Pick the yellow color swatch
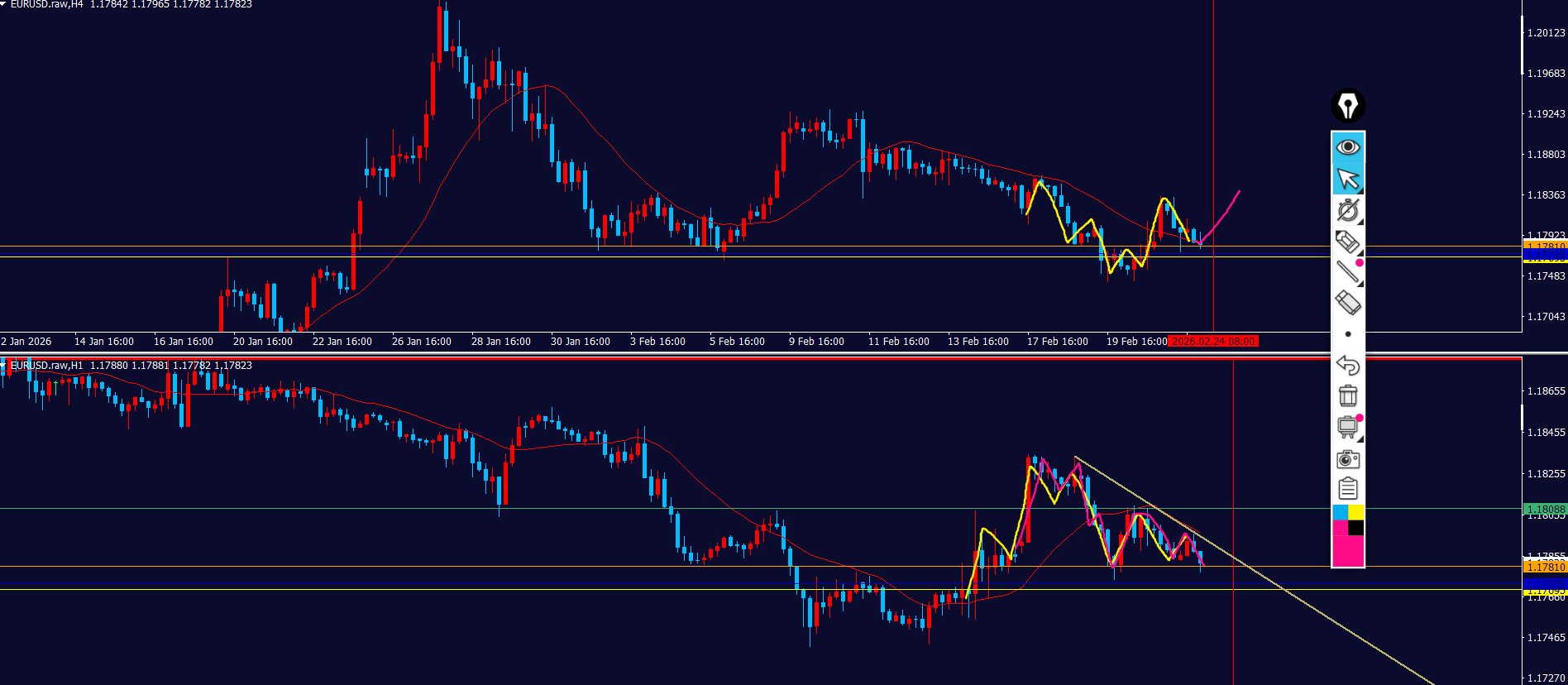The image size is (1568, 685). click(x=1356, y=513)
